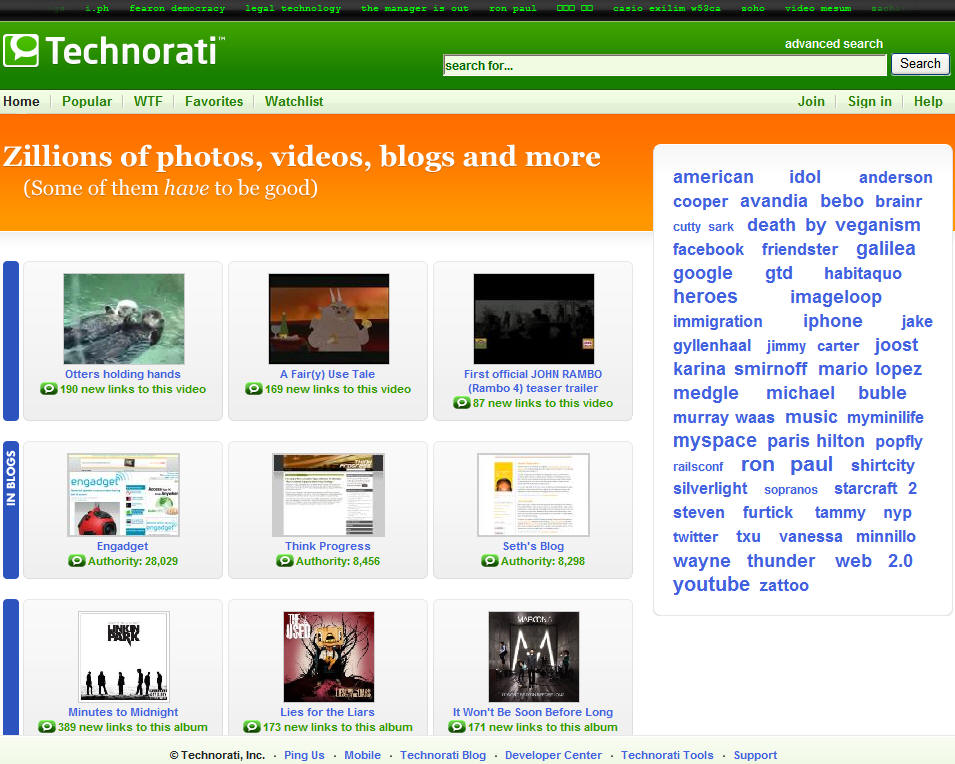The image size is (955, 764).
Task: Open the A Fair(y) Use Tale thumbnail
Action: [x=329, y=319]
